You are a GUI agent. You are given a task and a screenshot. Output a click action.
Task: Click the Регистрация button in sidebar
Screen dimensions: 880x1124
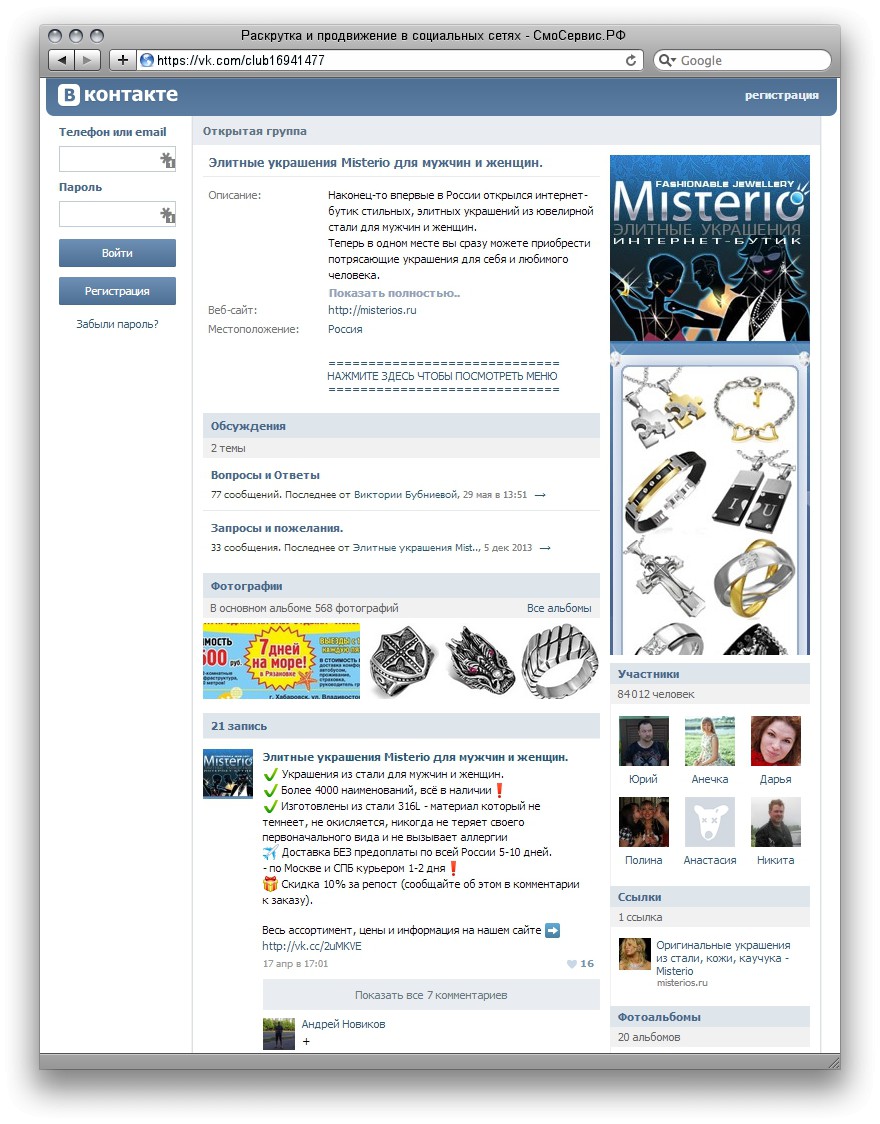point(117,291)
